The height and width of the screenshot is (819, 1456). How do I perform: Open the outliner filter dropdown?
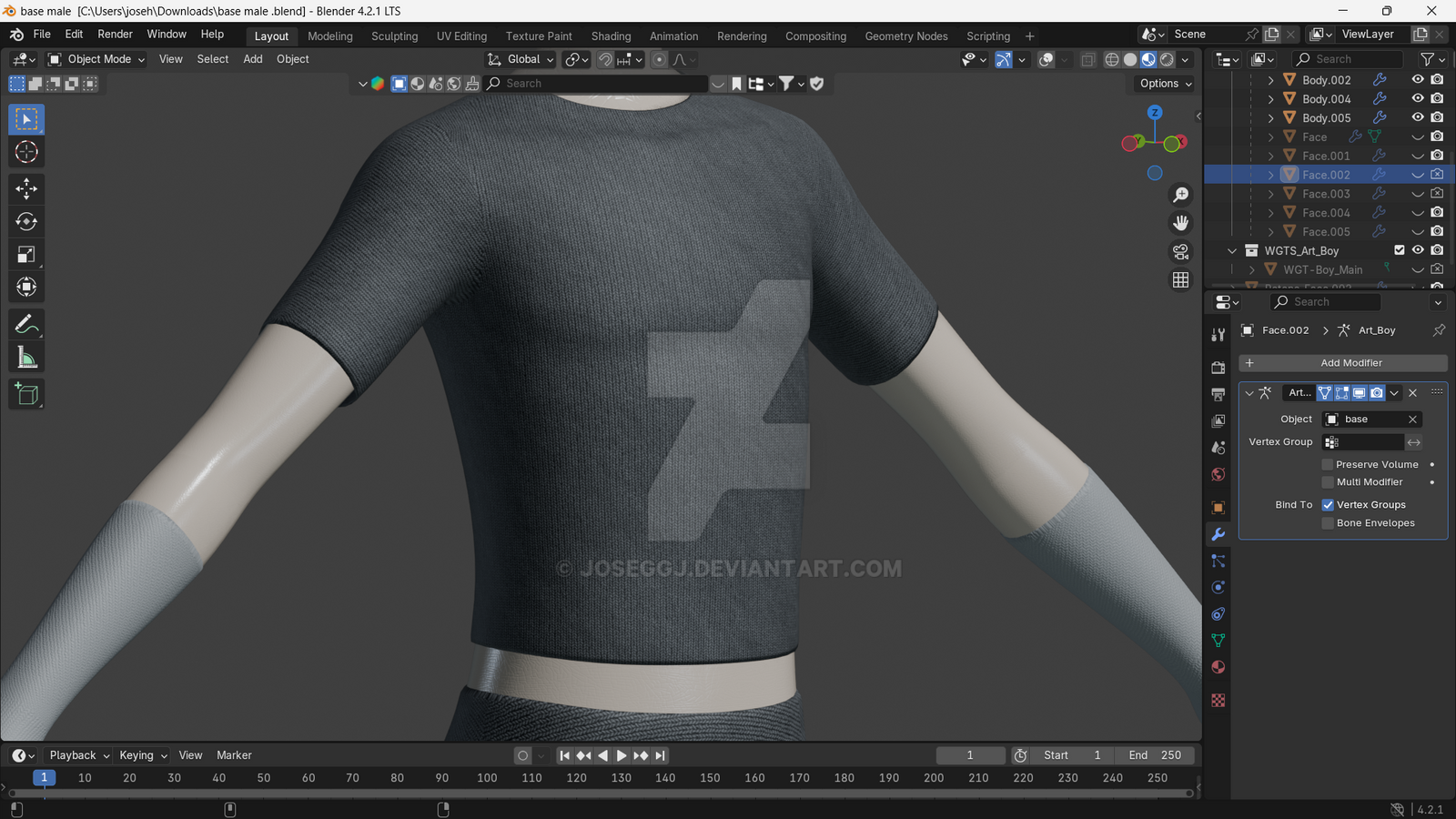tap(1433, 59)
